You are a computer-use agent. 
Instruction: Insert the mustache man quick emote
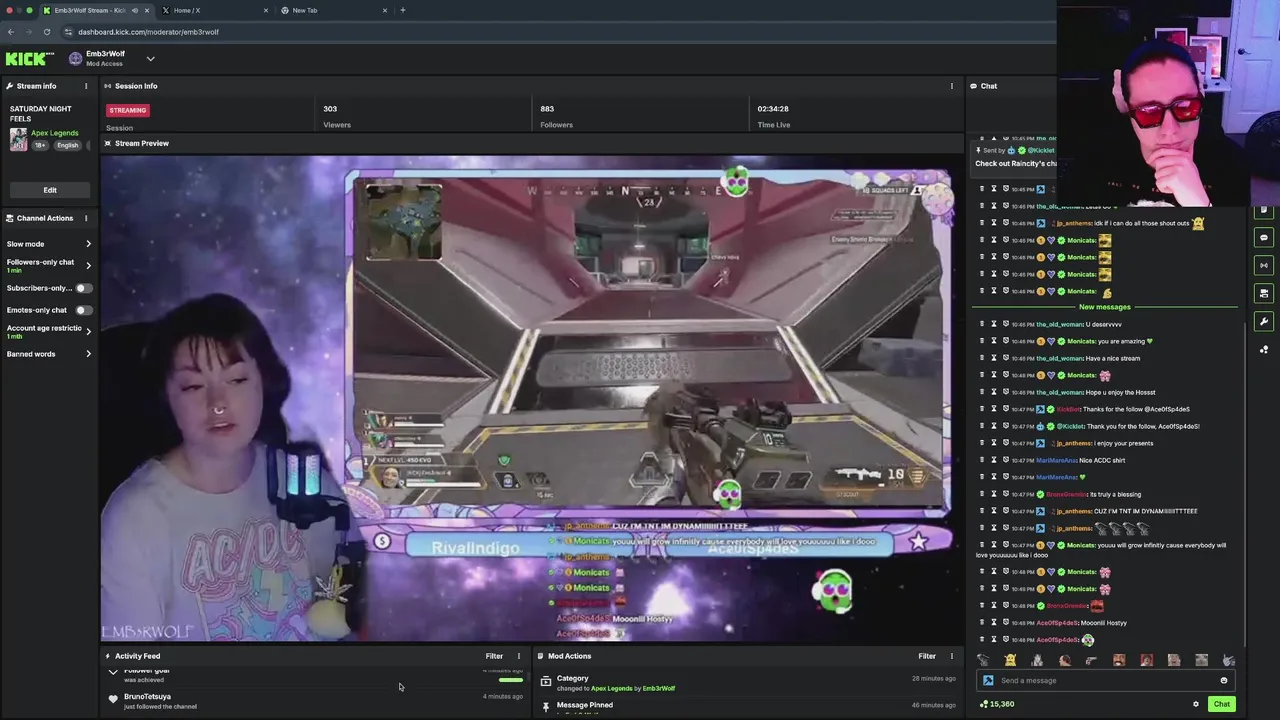(1119, 660)
